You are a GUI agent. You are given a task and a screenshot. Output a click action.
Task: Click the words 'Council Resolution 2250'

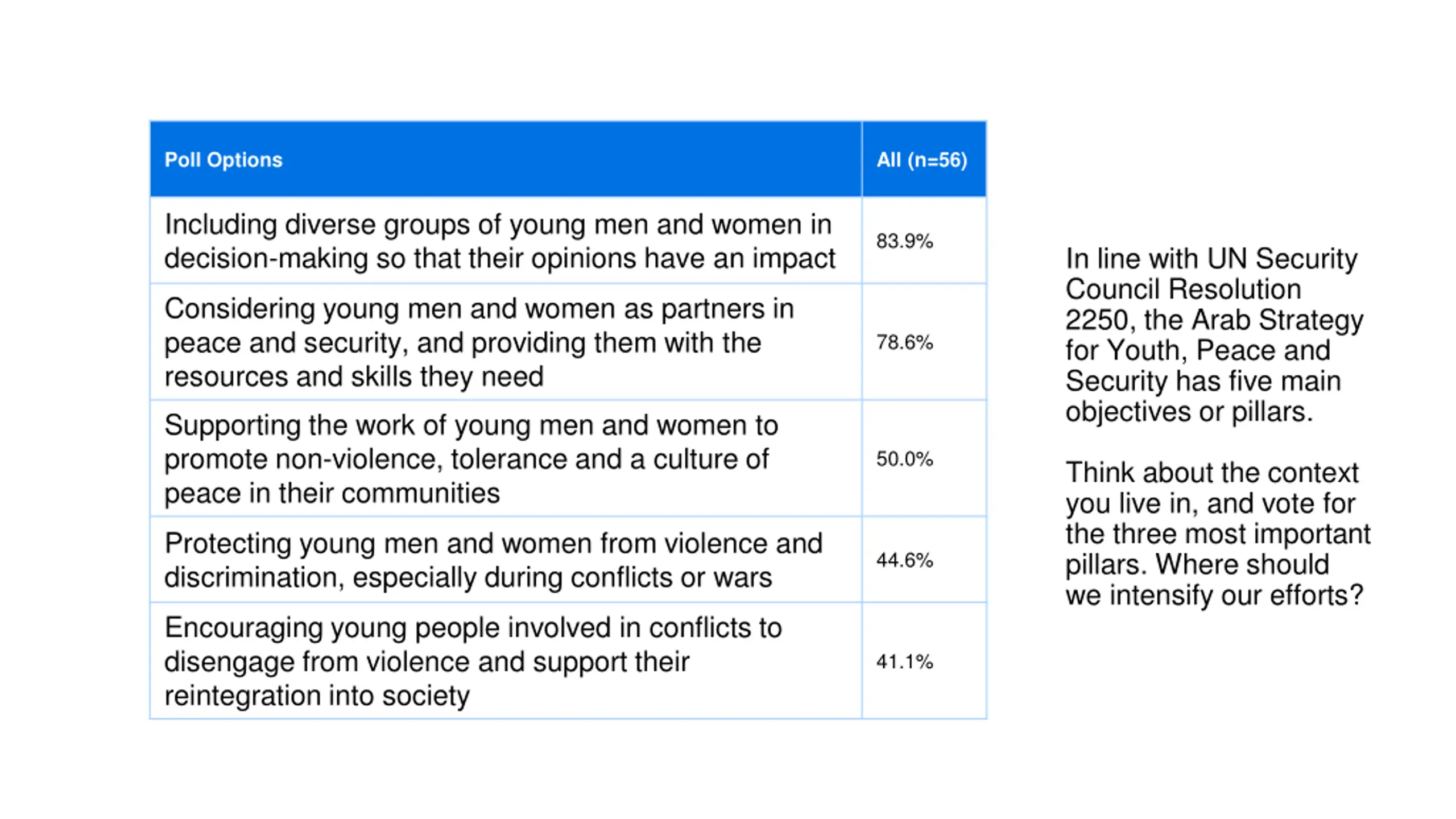tap(1183, 304)
